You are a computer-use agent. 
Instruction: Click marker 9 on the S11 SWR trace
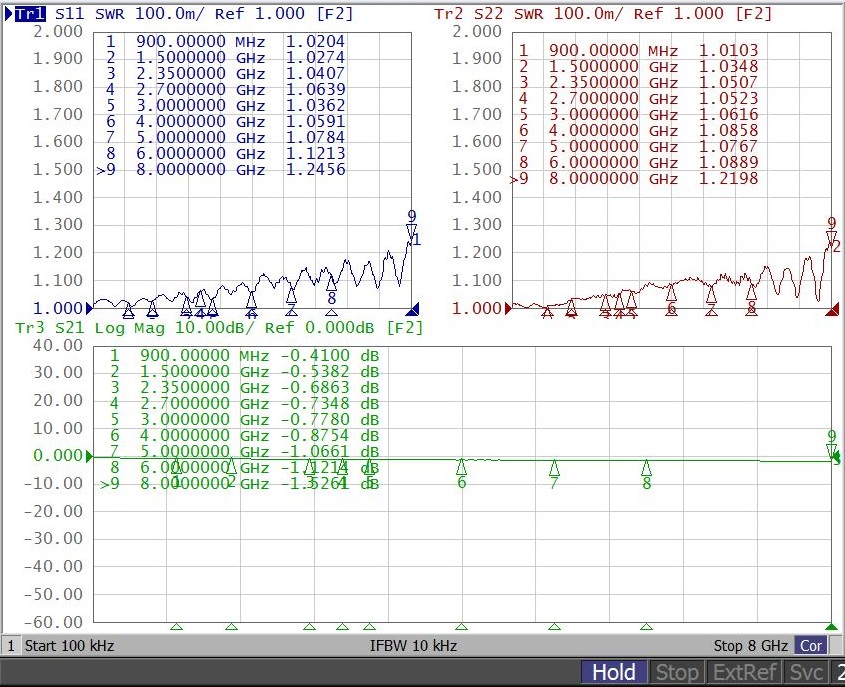(411, 231)
